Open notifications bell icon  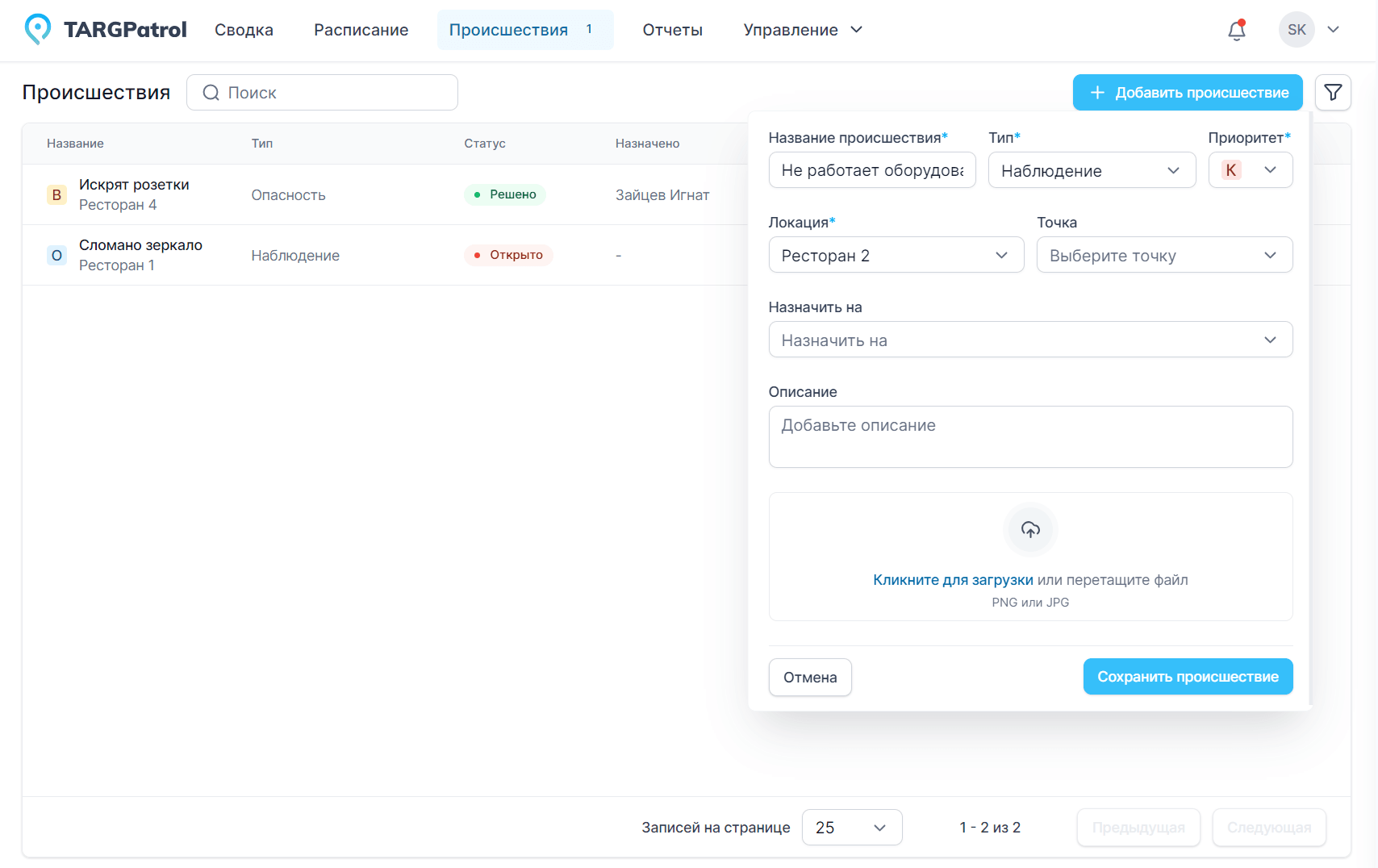[x=1236, y=30]
